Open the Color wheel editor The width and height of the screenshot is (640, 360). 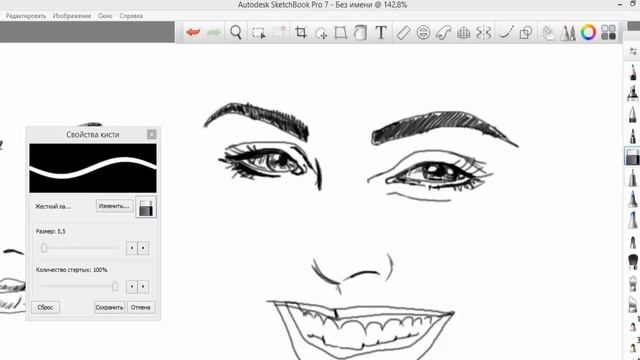tap(588, 32)
